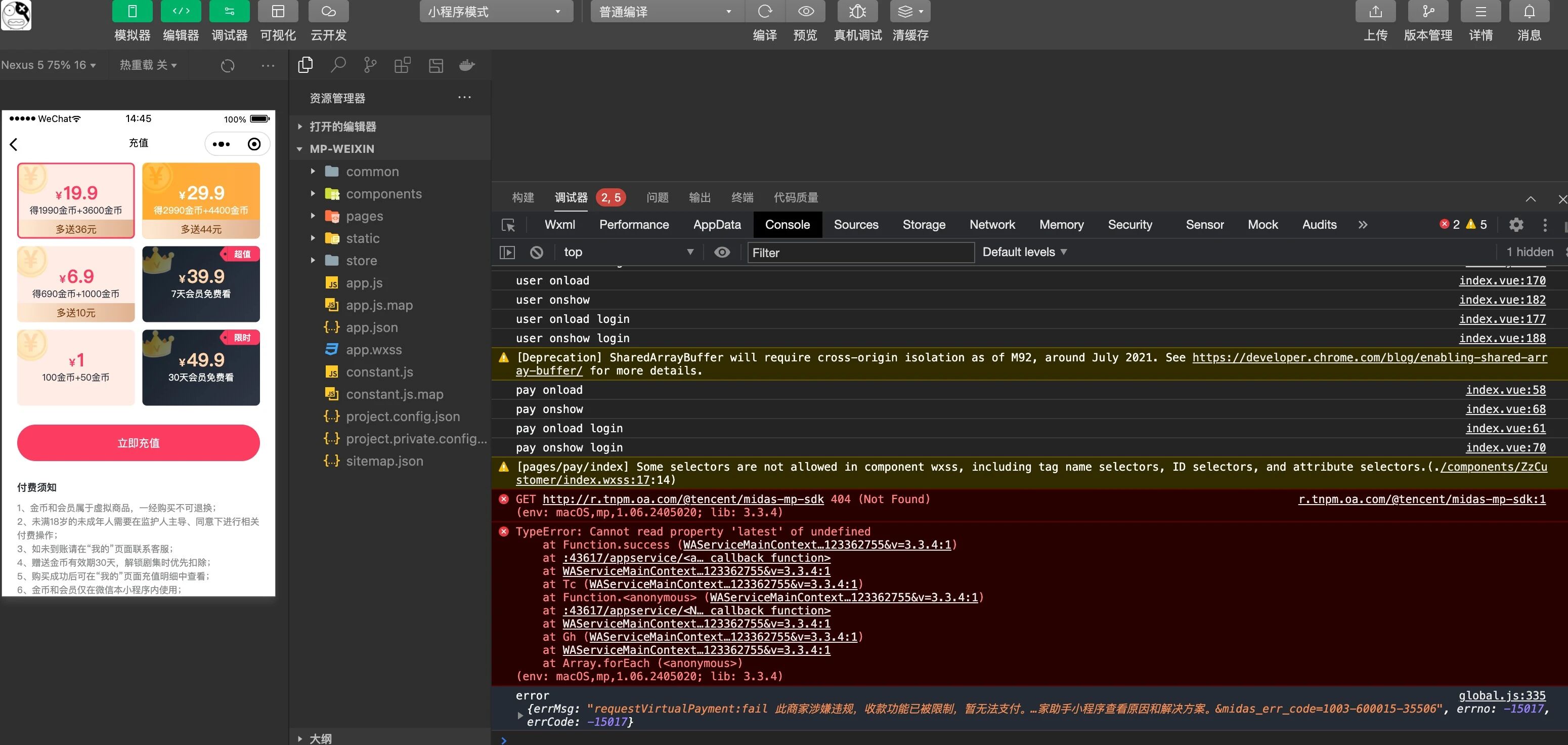This screenshot has height=745, width=1568.
Task: Clear the console with the ban icon
Action: point(536,252)
